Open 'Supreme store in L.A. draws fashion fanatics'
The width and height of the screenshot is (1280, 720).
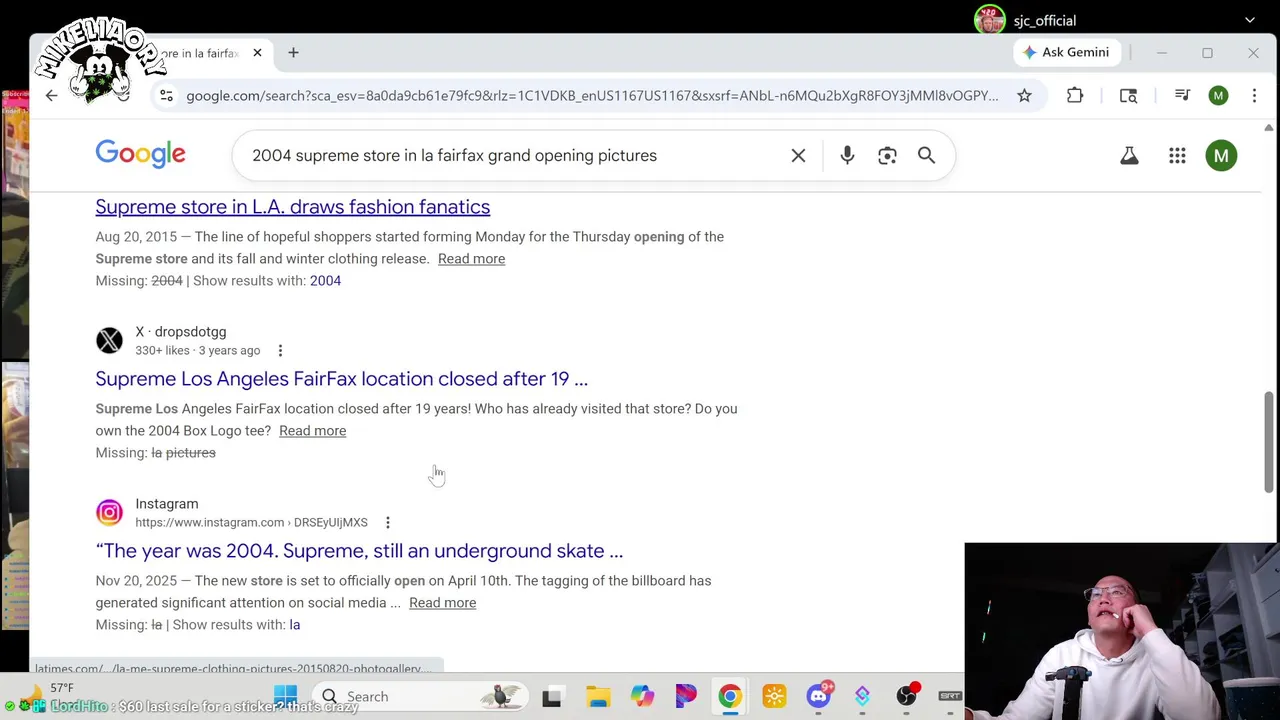point(293,207)
